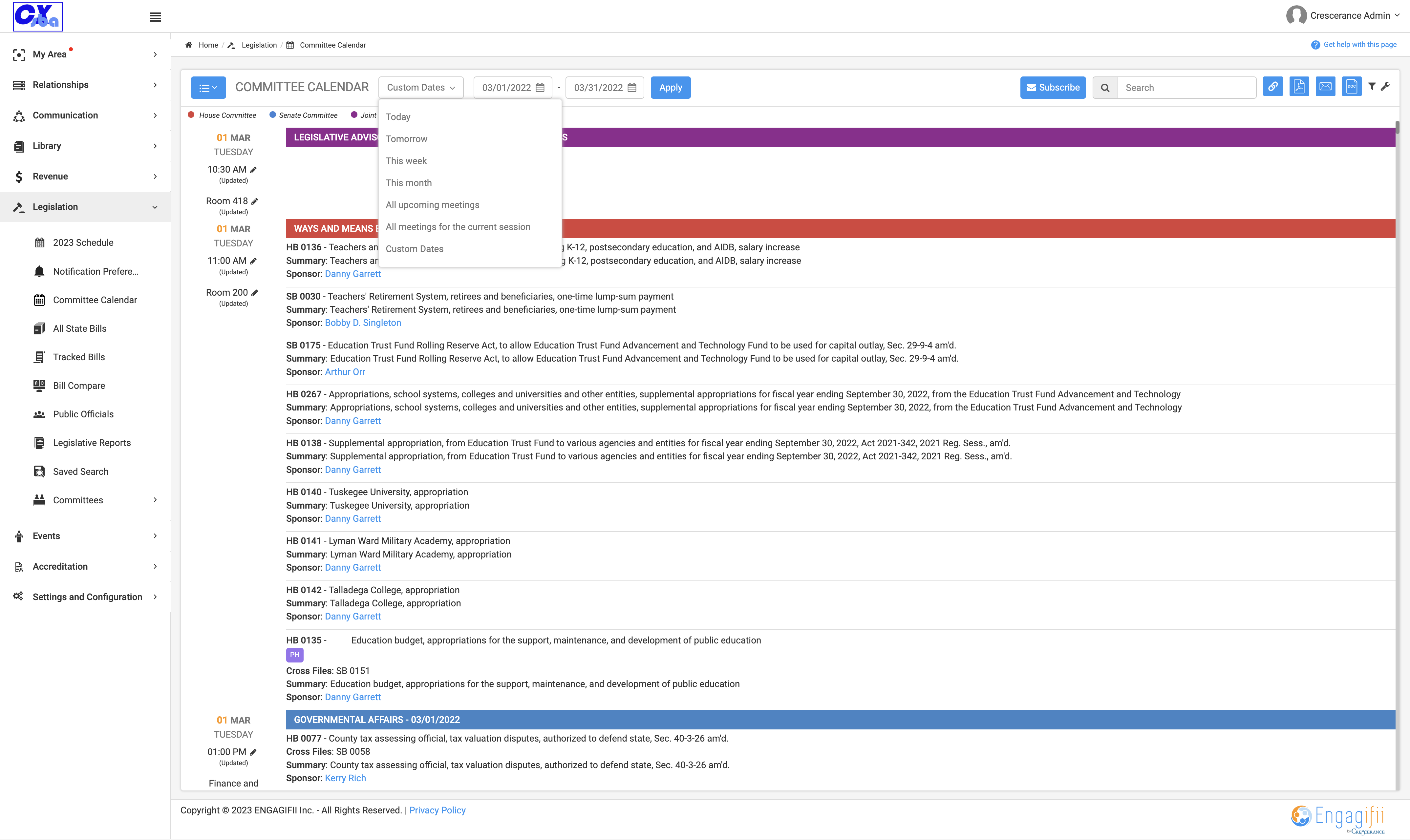Edit the 01:00 PM meeting time pencil

[254, 752]
